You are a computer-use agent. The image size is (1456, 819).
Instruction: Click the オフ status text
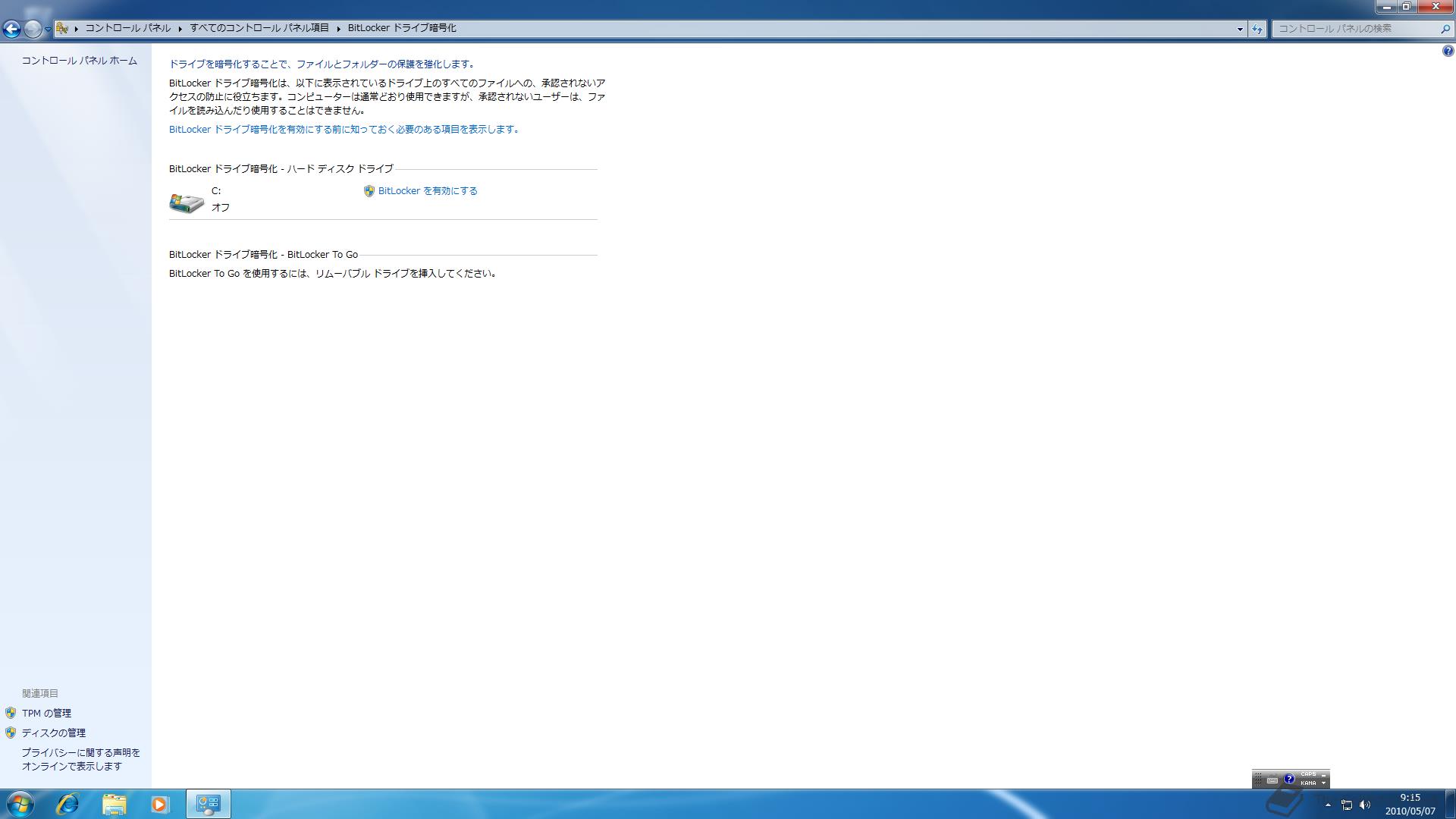point(221,207)
